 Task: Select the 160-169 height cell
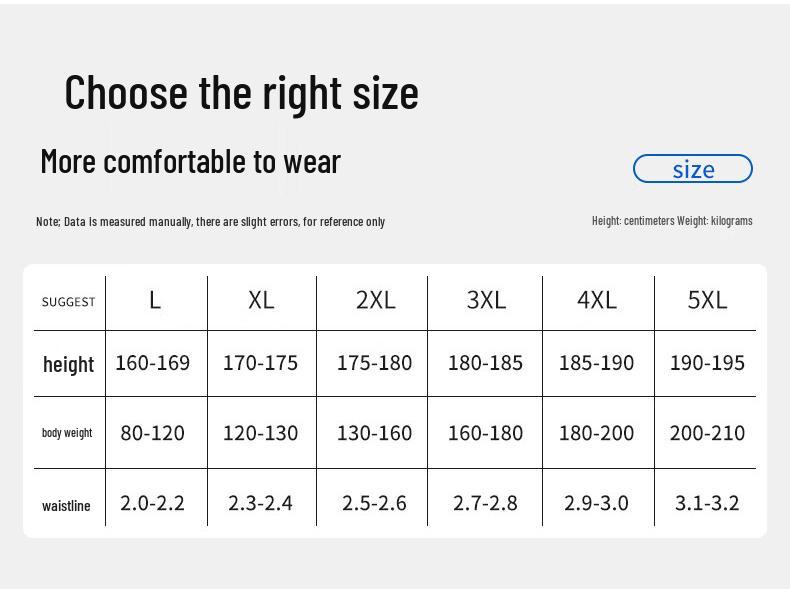tap(152, 363)
